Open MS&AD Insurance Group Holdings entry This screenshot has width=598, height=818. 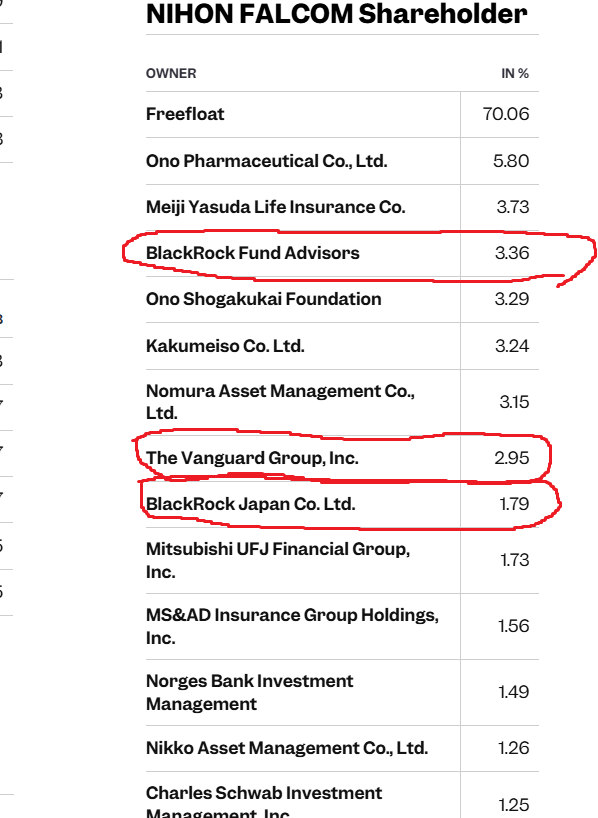292,626
